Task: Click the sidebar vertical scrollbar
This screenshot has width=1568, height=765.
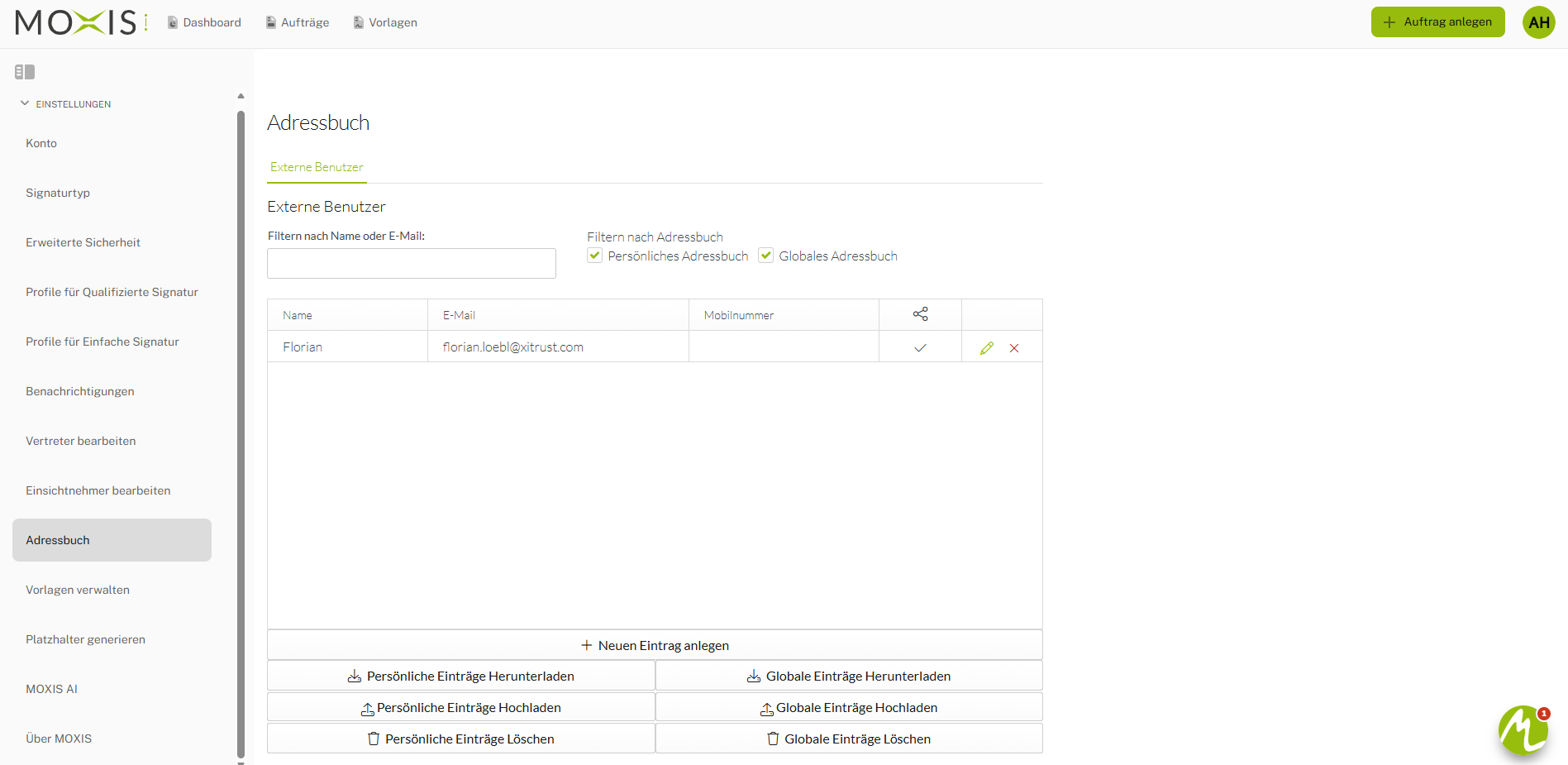Action: point(241,434)
